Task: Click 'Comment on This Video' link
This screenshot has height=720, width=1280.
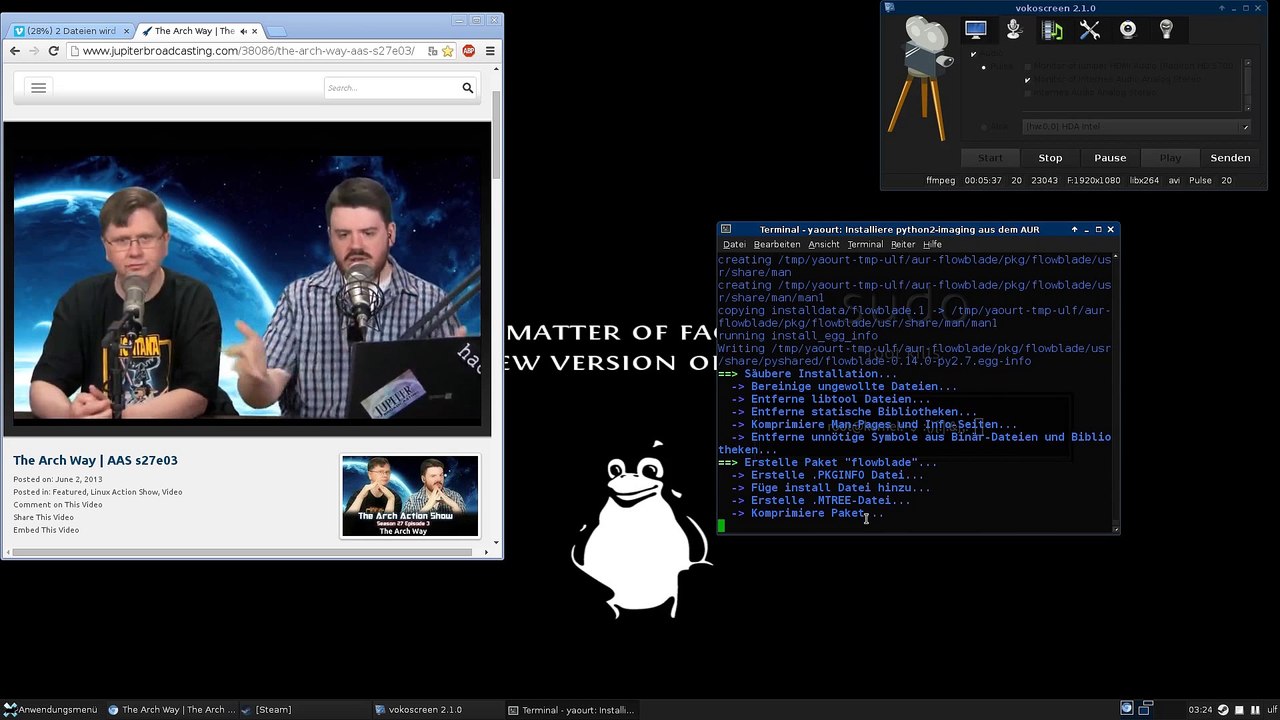Action: [57, 505]
